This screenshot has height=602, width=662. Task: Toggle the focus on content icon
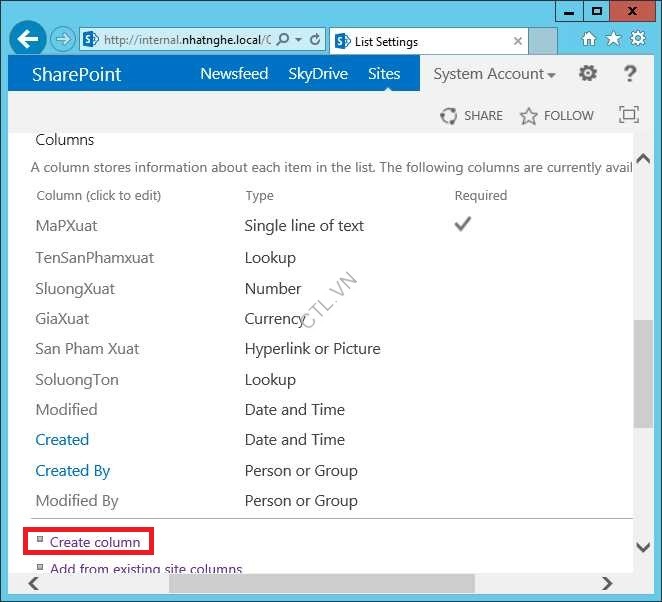(628, 115)
